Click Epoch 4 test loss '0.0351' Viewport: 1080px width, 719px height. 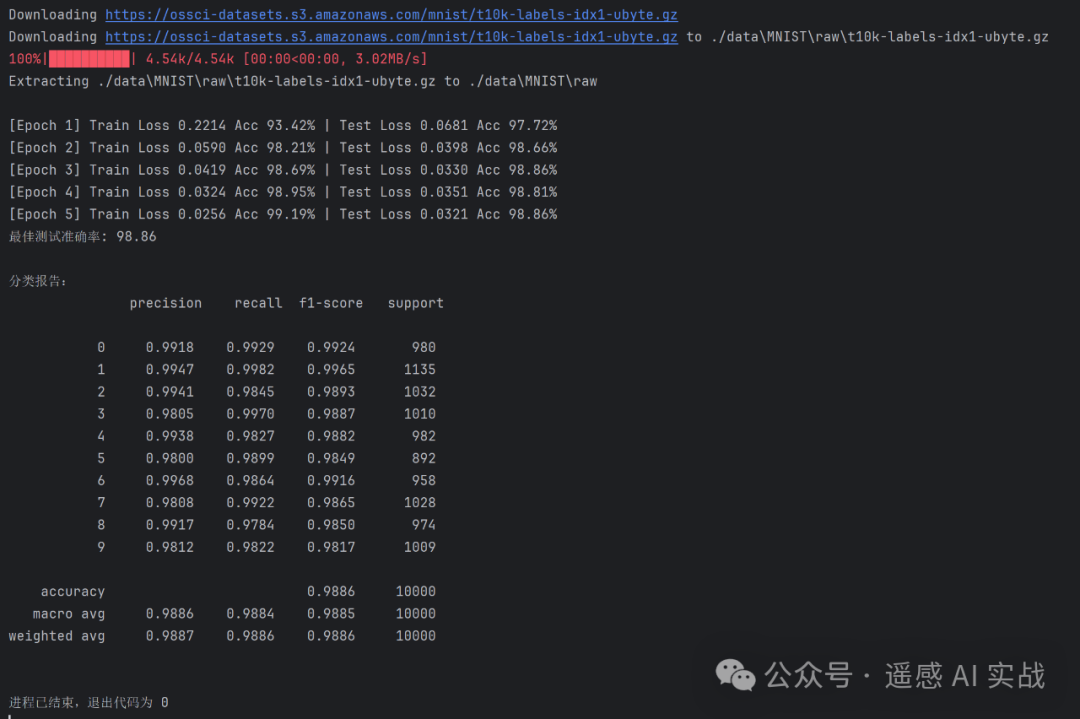444,192
